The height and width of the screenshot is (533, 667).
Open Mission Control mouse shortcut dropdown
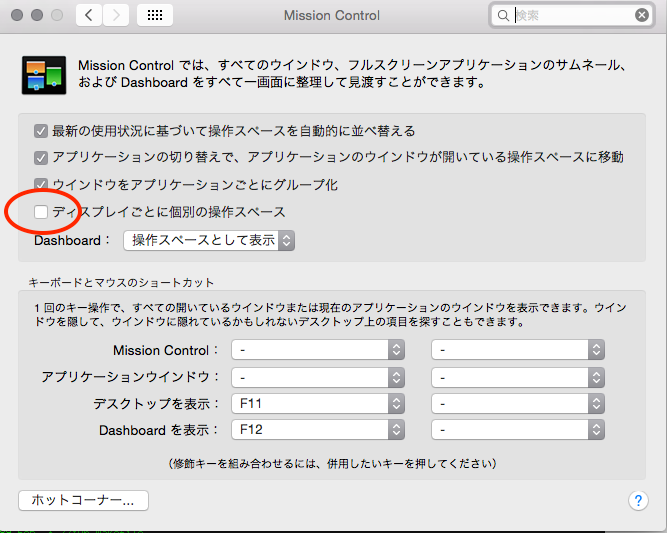(x=518, y=350)
